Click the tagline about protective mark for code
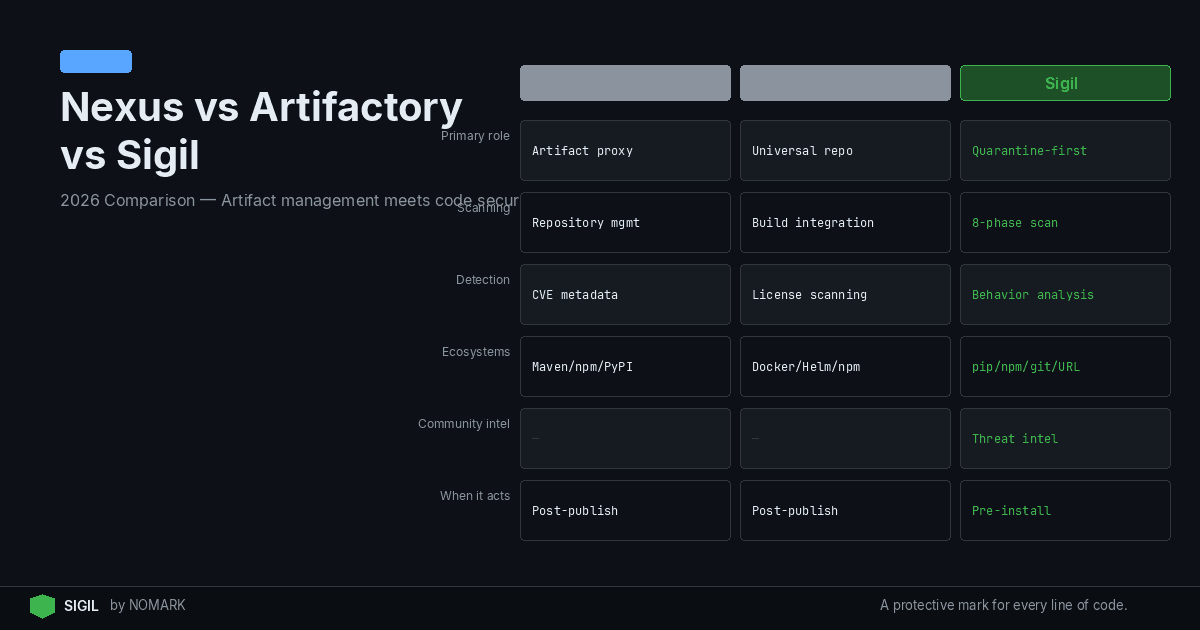The height and width of the screenshot is (630, 1200). (x=1003, y=605)
